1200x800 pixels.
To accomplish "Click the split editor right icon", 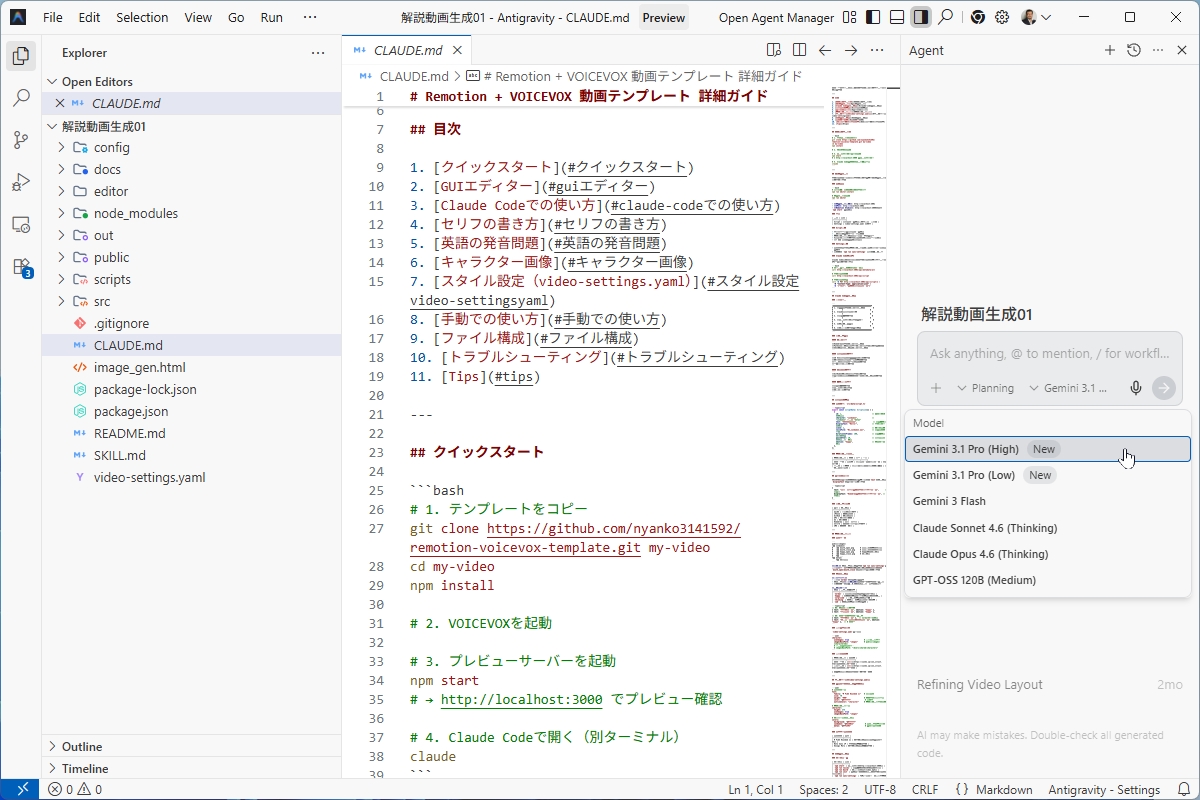I will (799, 50).
